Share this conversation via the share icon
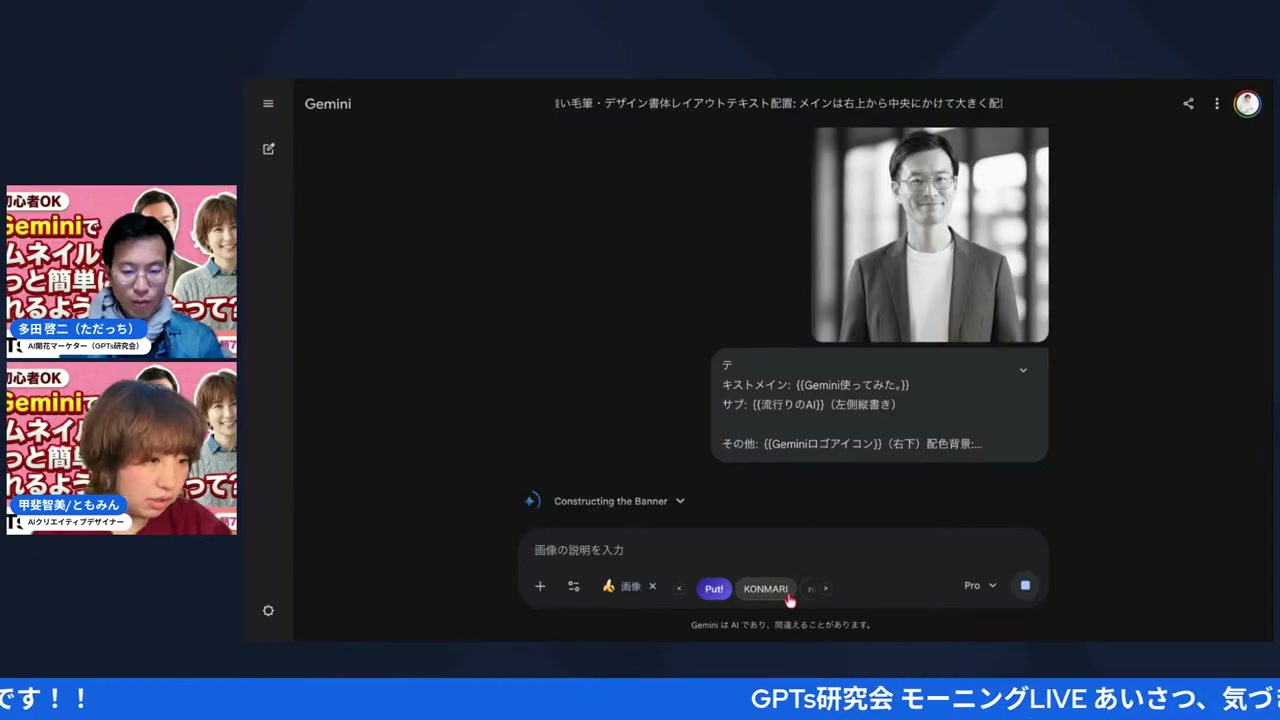This screenshot has height=720, width=1280. [x=1188, y=103]
